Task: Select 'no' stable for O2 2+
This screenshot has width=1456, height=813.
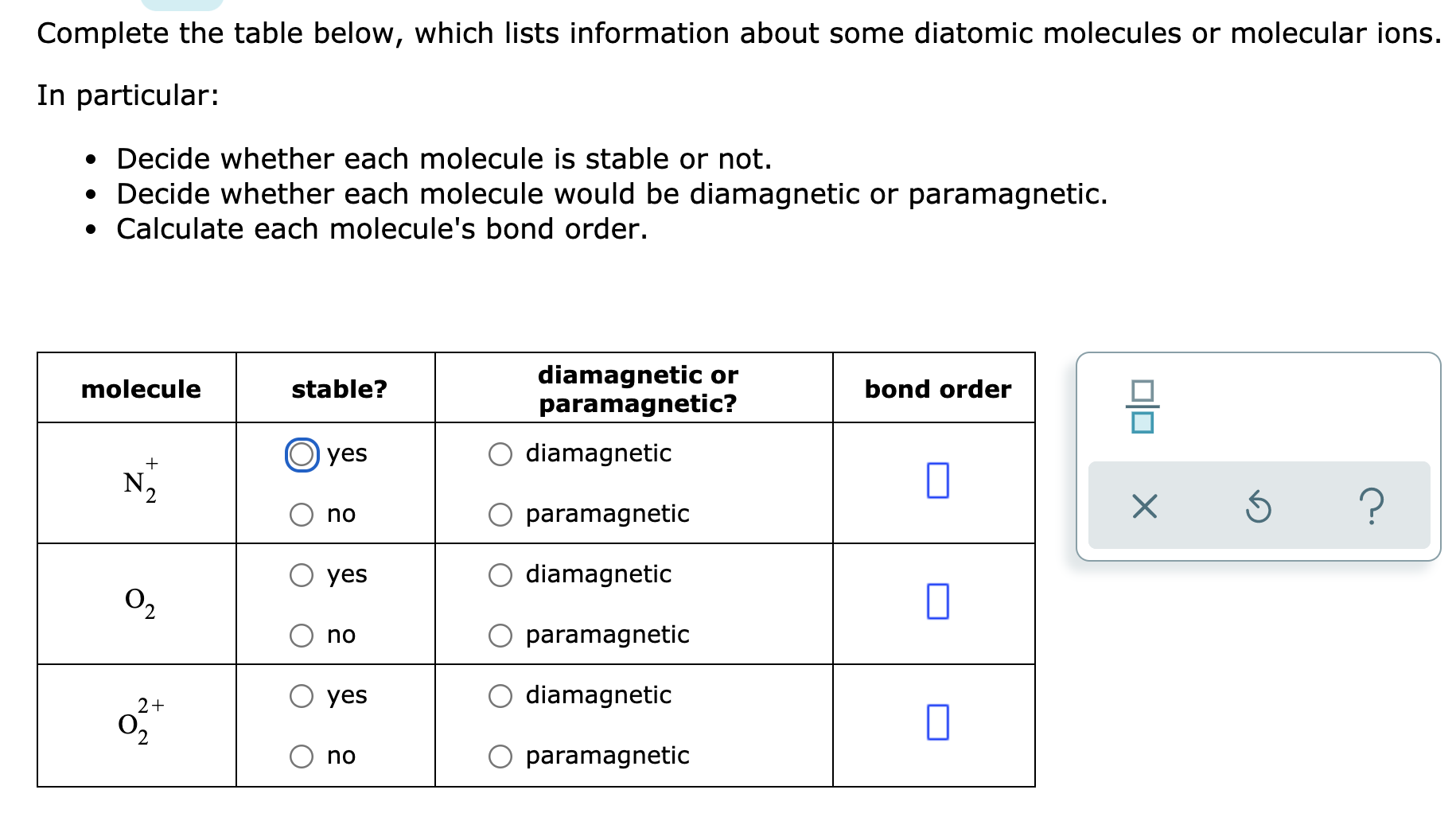Action: (x=301, y=756)
